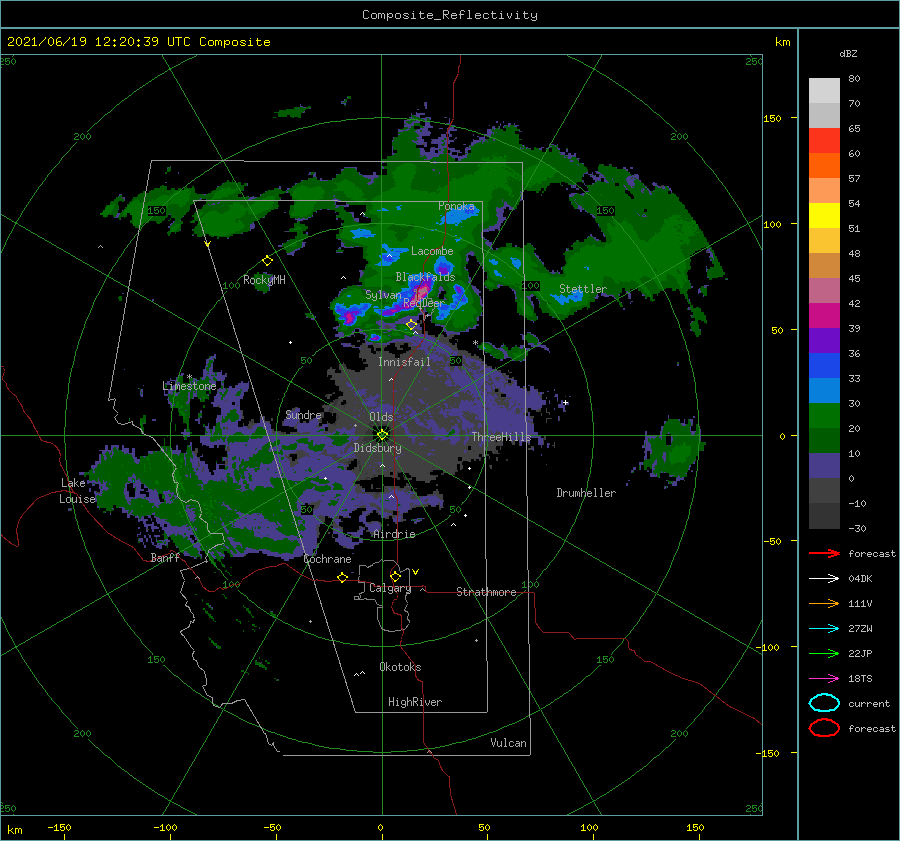Click the Olds town label
The height and width of the screenshot is (841, 900).
coord(381,417)
